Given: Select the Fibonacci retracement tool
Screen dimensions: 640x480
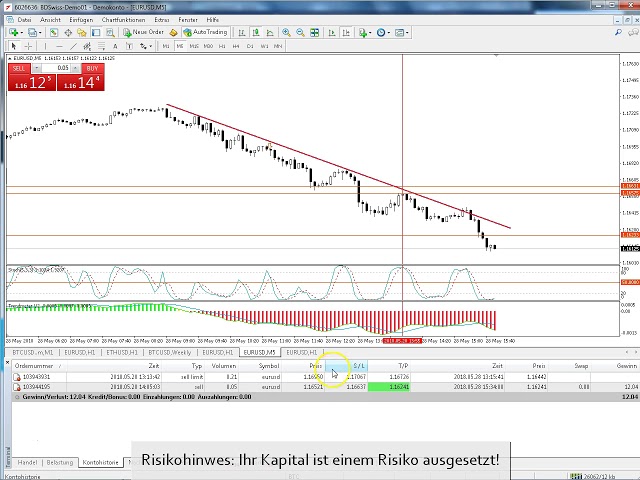Looking at the screenshot, I should point(101,46).
